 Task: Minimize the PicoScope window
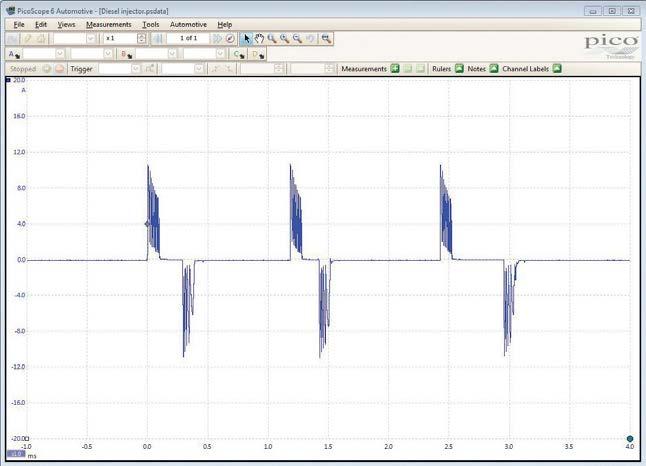pyautogui.click(x=593, y=11)
